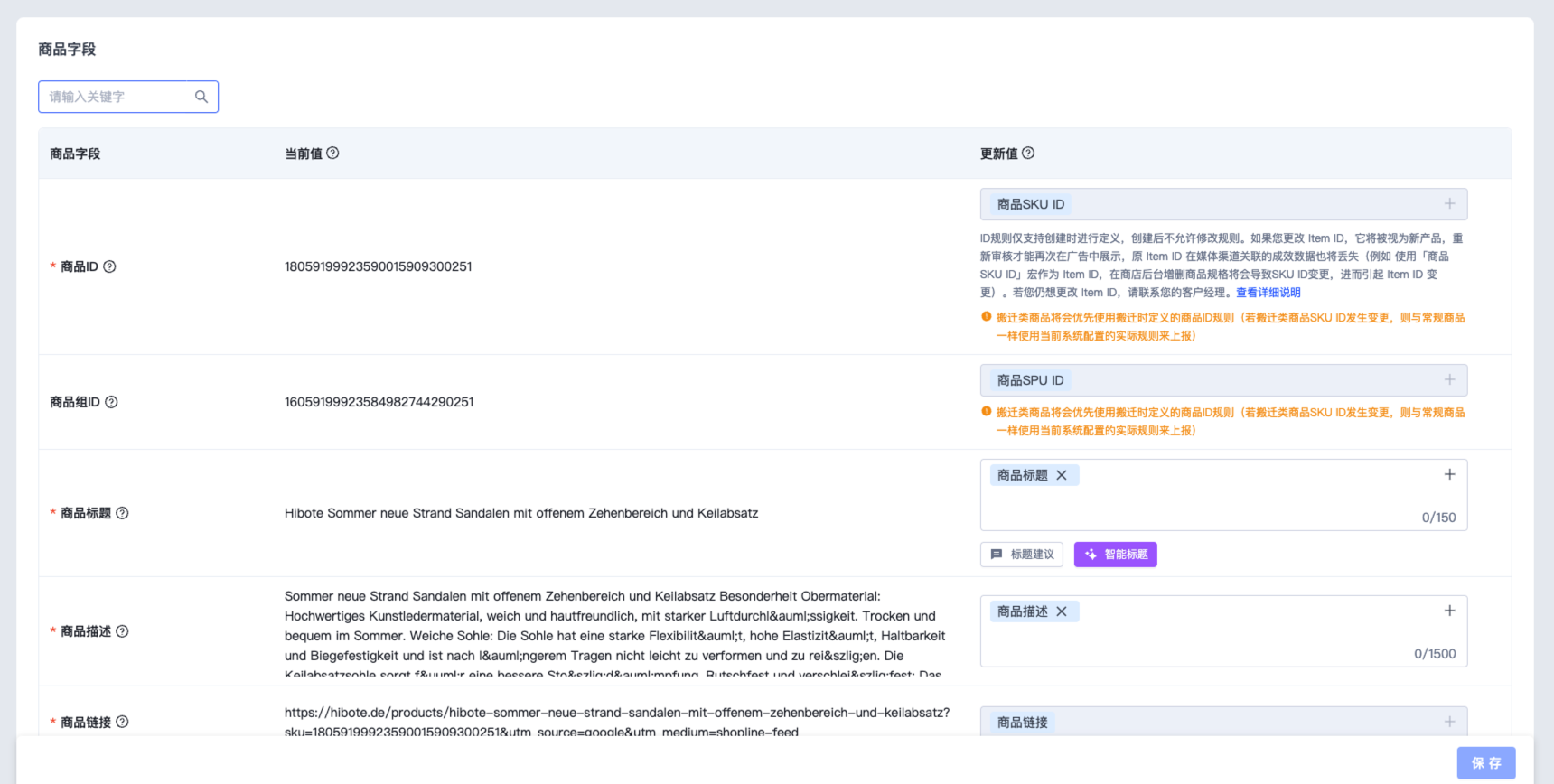This screenshot has width=1554, height=784.
Task: Add a variable to the 商品标题 update field
Action: click(x=1449, y=475)
